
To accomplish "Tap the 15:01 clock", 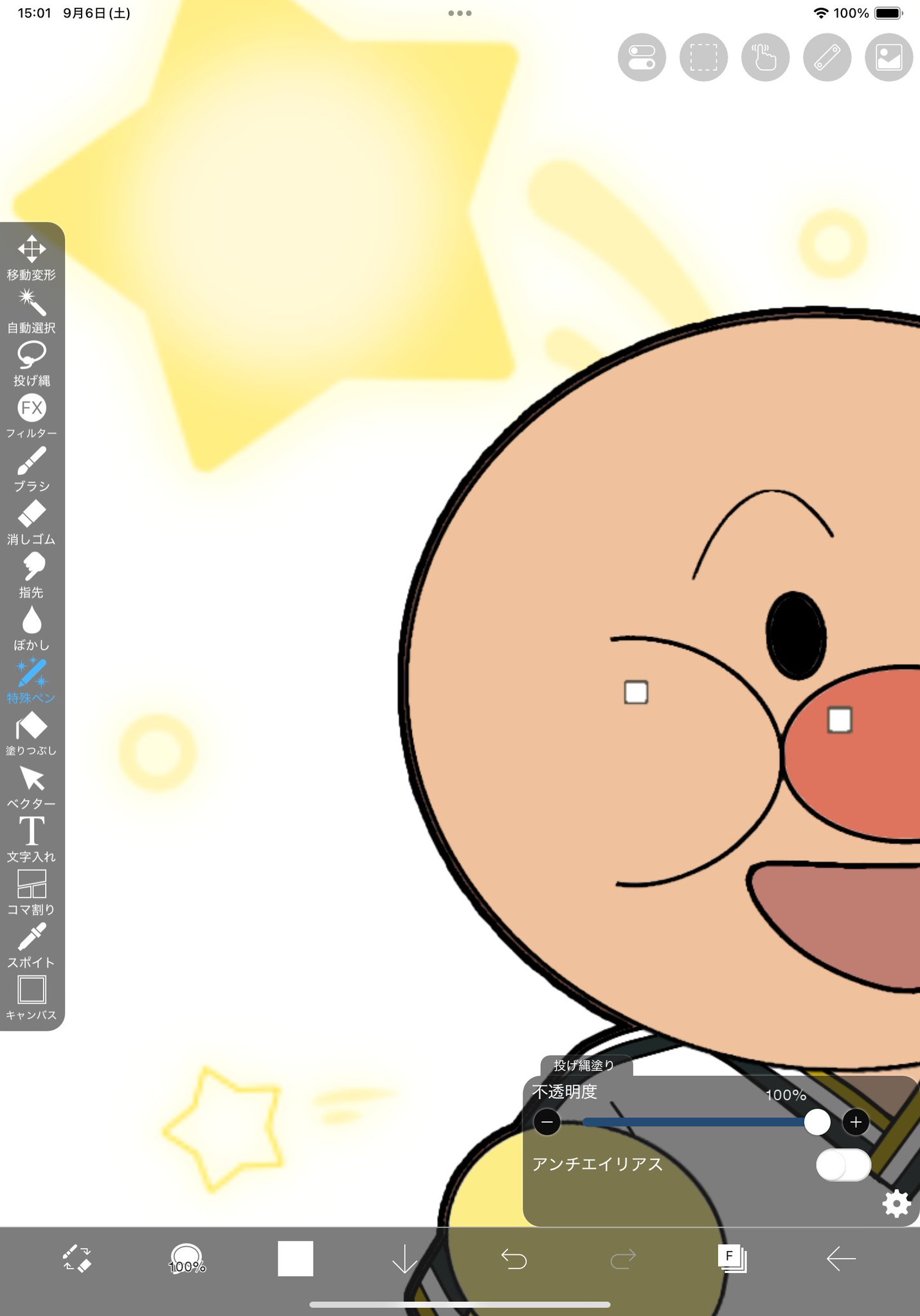I will pyautogui.click(x=34, y=13).
